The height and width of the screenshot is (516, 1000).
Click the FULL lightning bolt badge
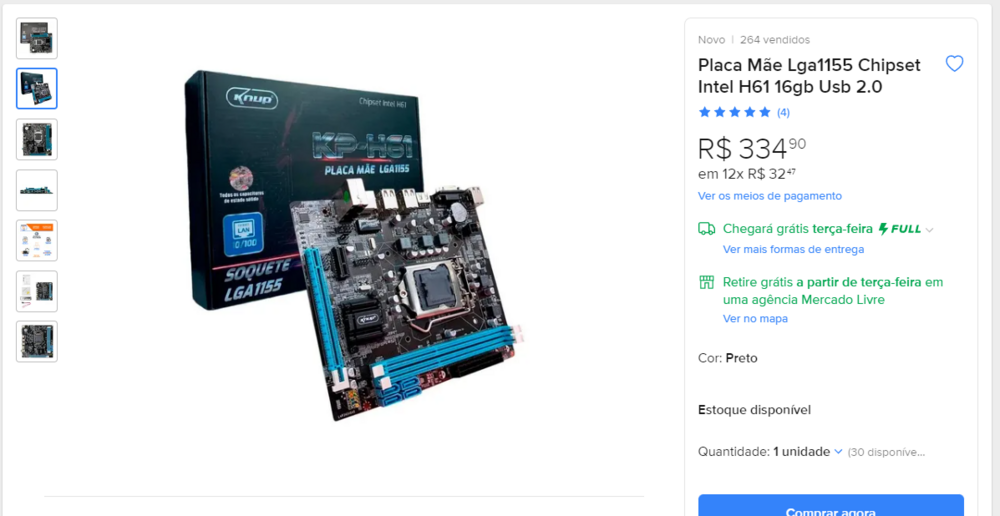pos(900,229)
